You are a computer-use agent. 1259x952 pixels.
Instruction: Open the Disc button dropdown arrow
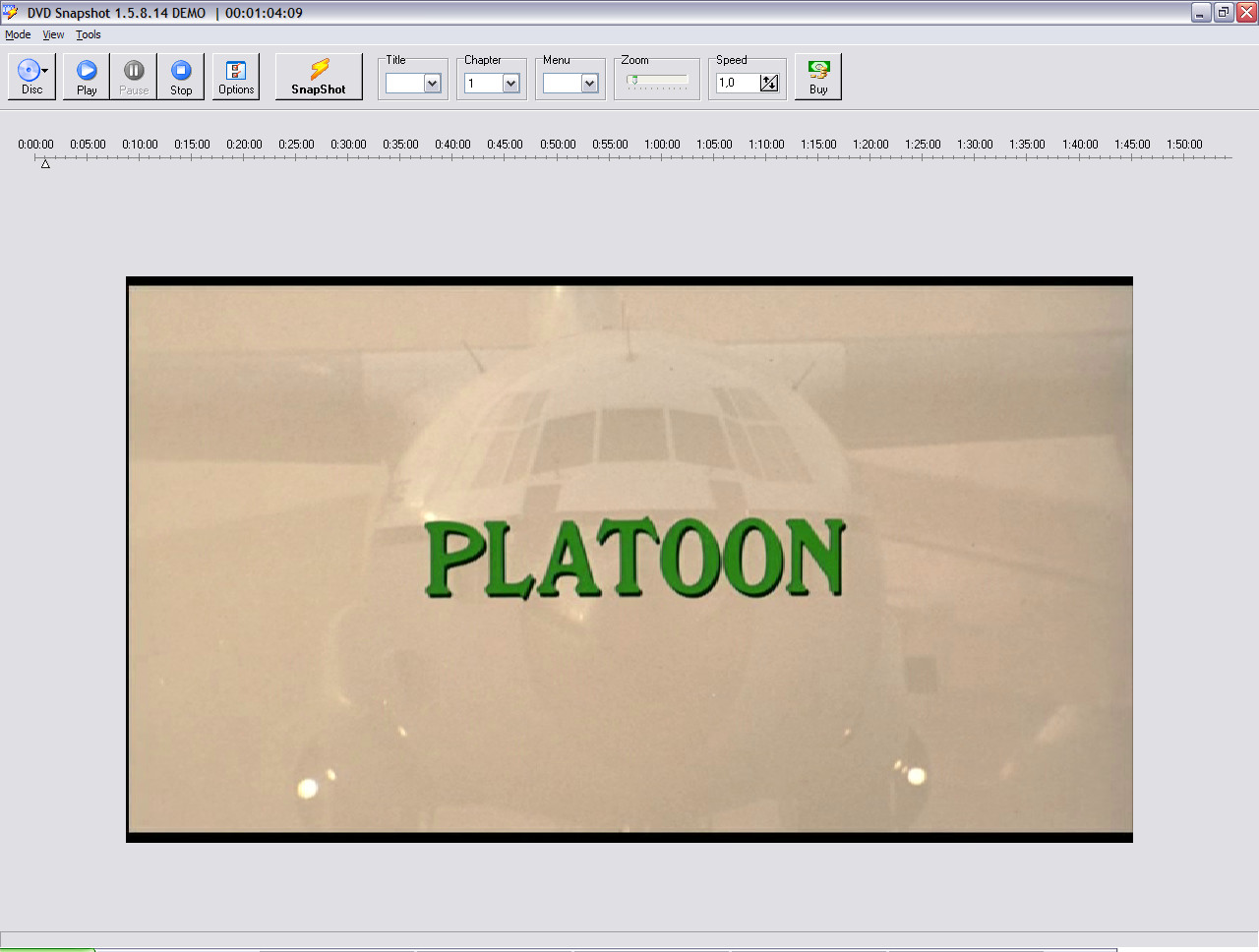pos(45,71)
